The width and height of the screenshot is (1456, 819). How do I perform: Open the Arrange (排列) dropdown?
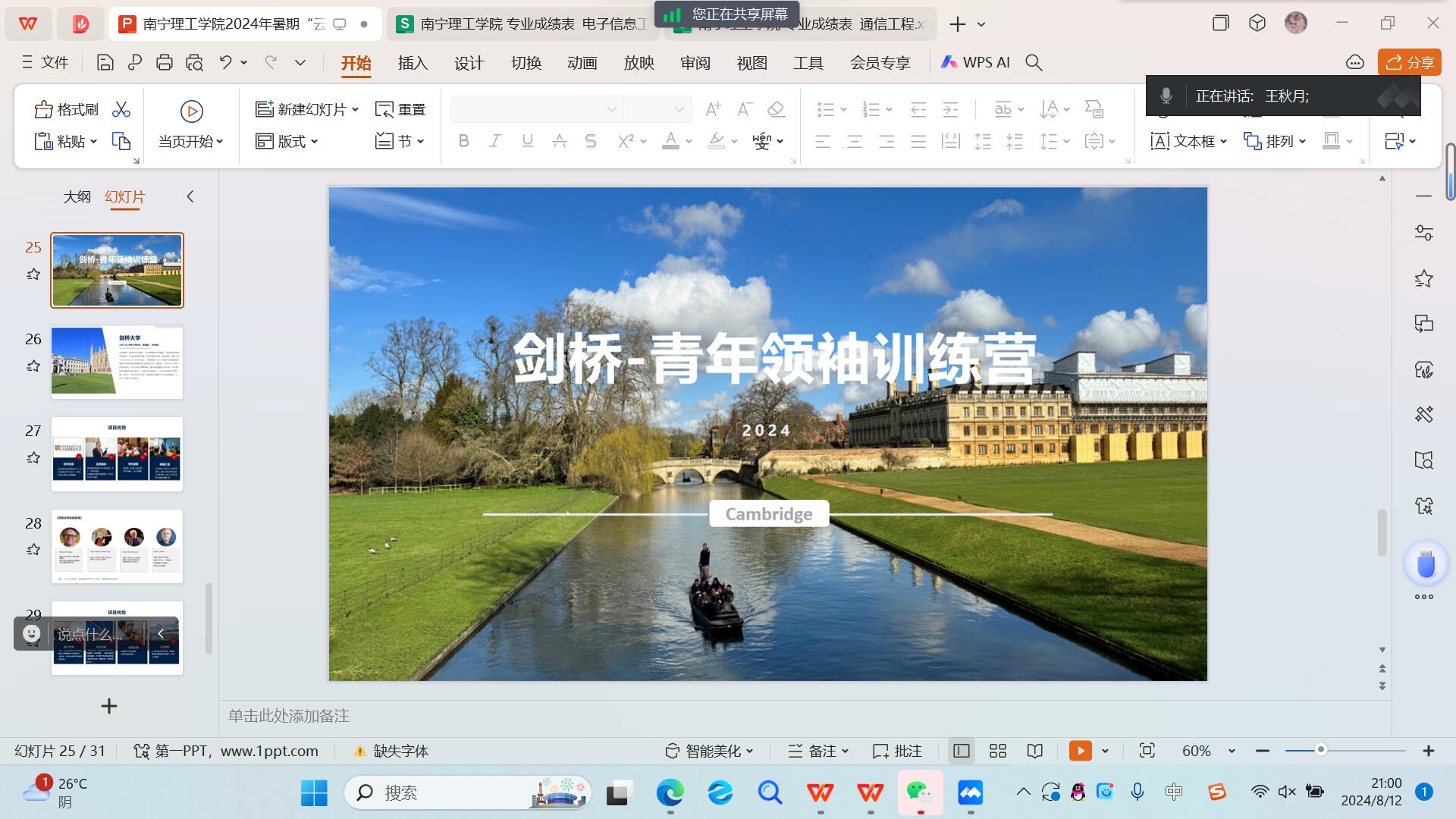click(1275, 141)
